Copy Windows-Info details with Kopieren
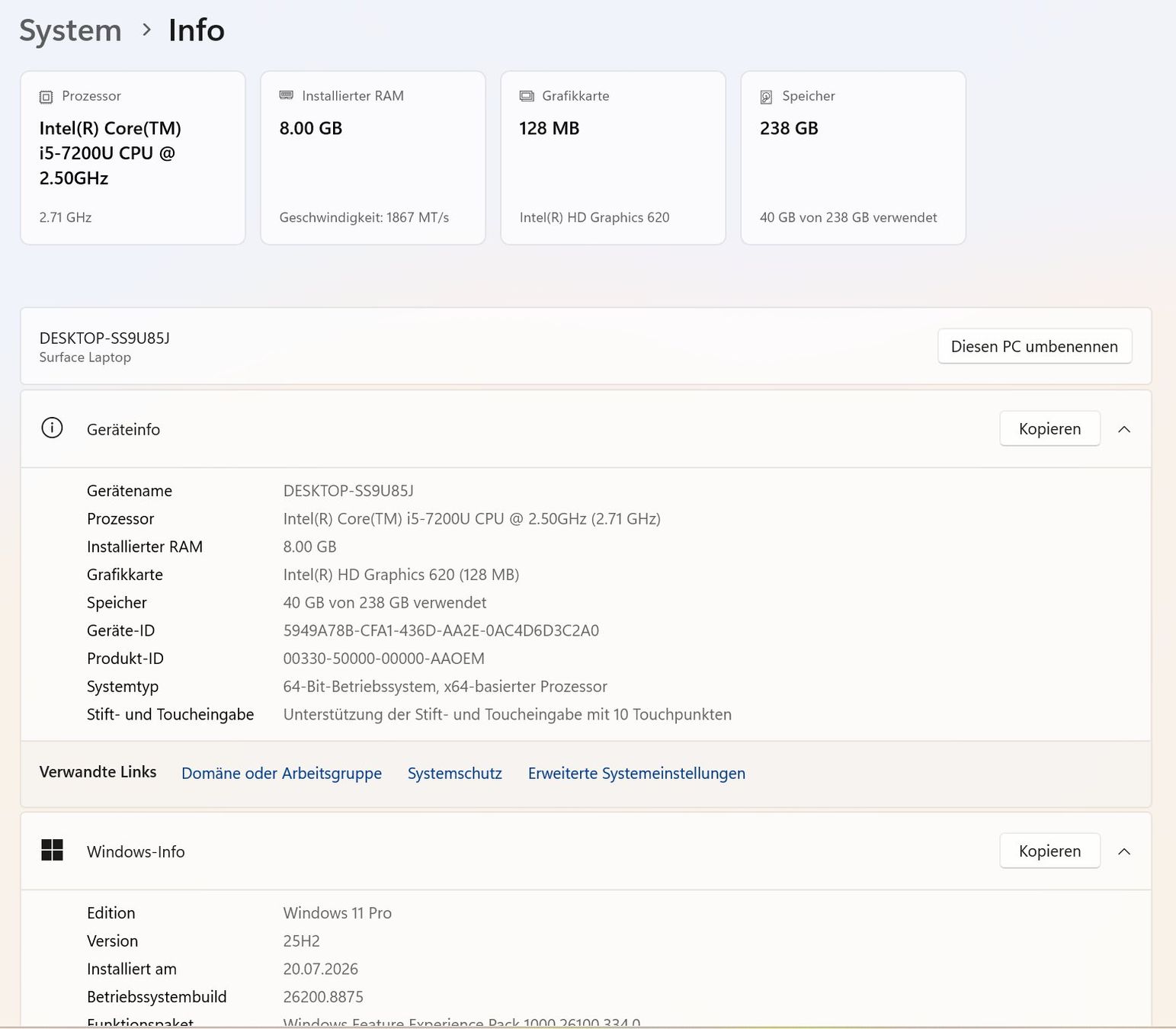 pyautogui.click(x=1049, y=851)
